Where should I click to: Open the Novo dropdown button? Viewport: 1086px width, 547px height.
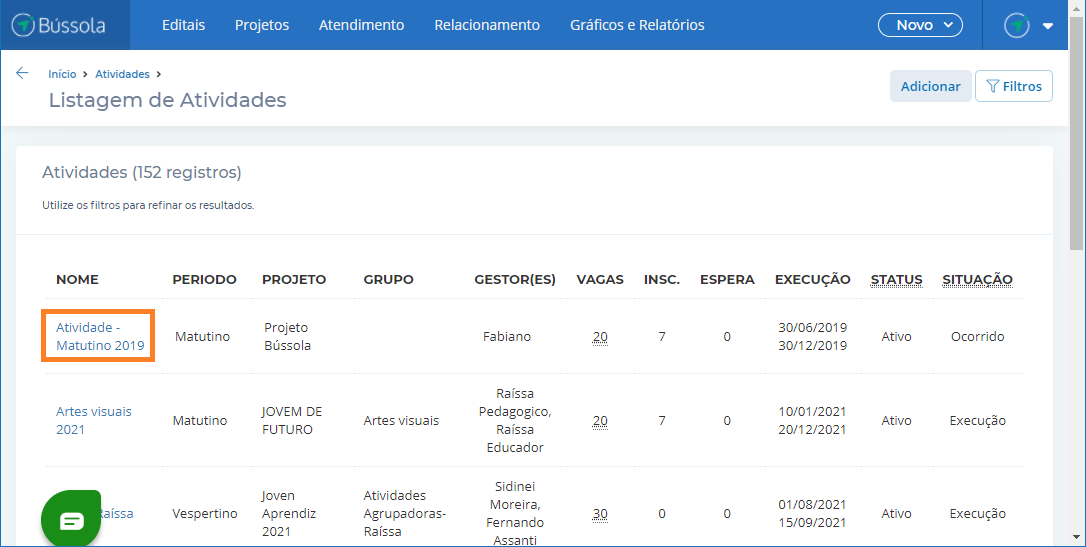click(920, 25)
